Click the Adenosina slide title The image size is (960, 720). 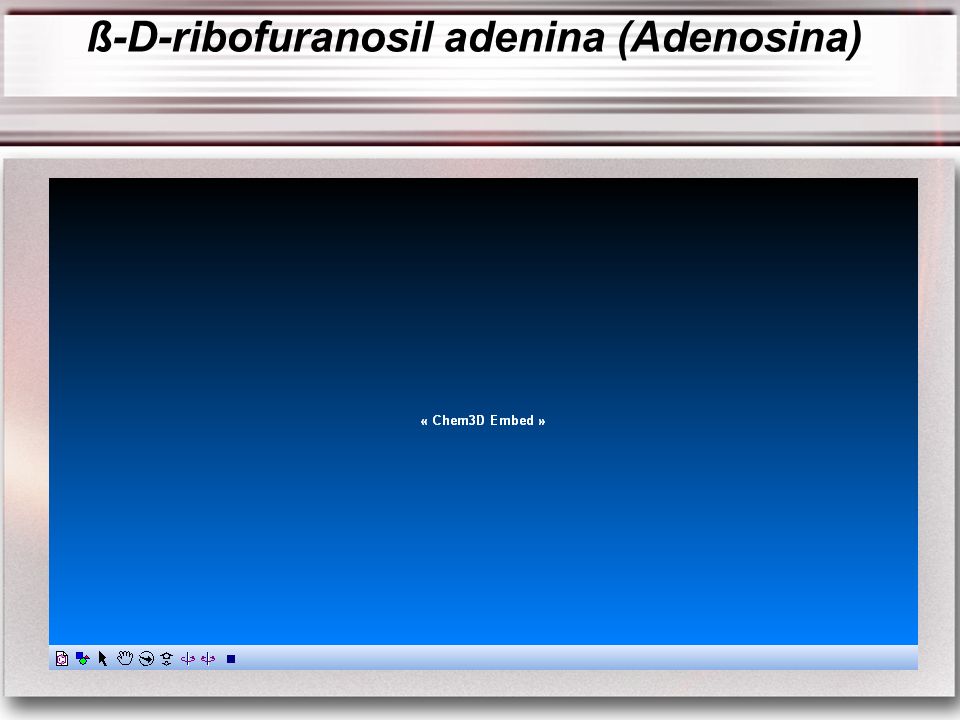point(475,38)
